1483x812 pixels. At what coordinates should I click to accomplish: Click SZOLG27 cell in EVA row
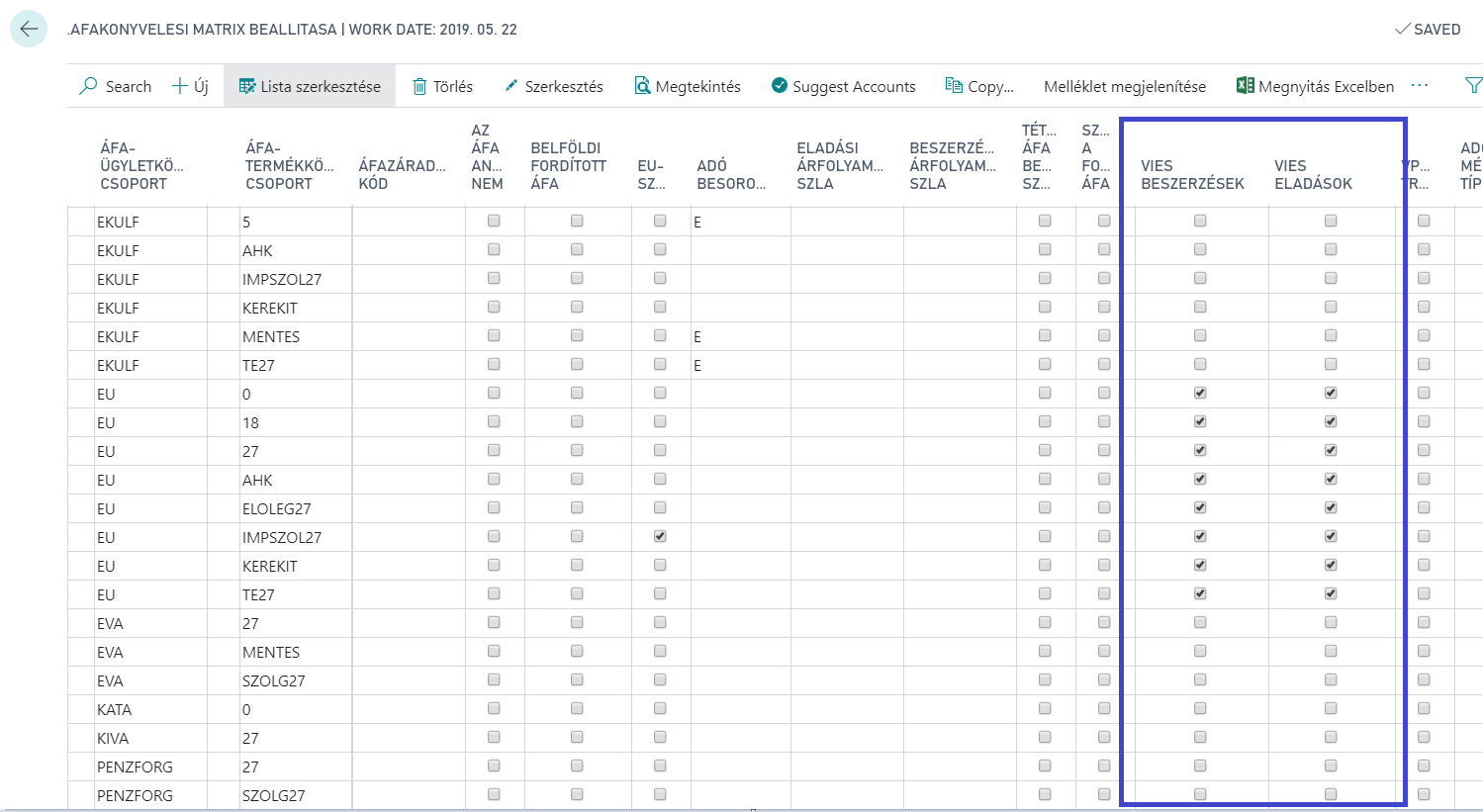pos(295,680)
